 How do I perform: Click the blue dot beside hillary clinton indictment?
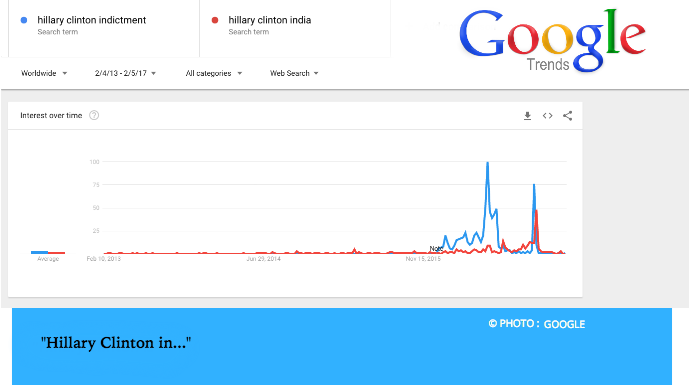[24, 20]
